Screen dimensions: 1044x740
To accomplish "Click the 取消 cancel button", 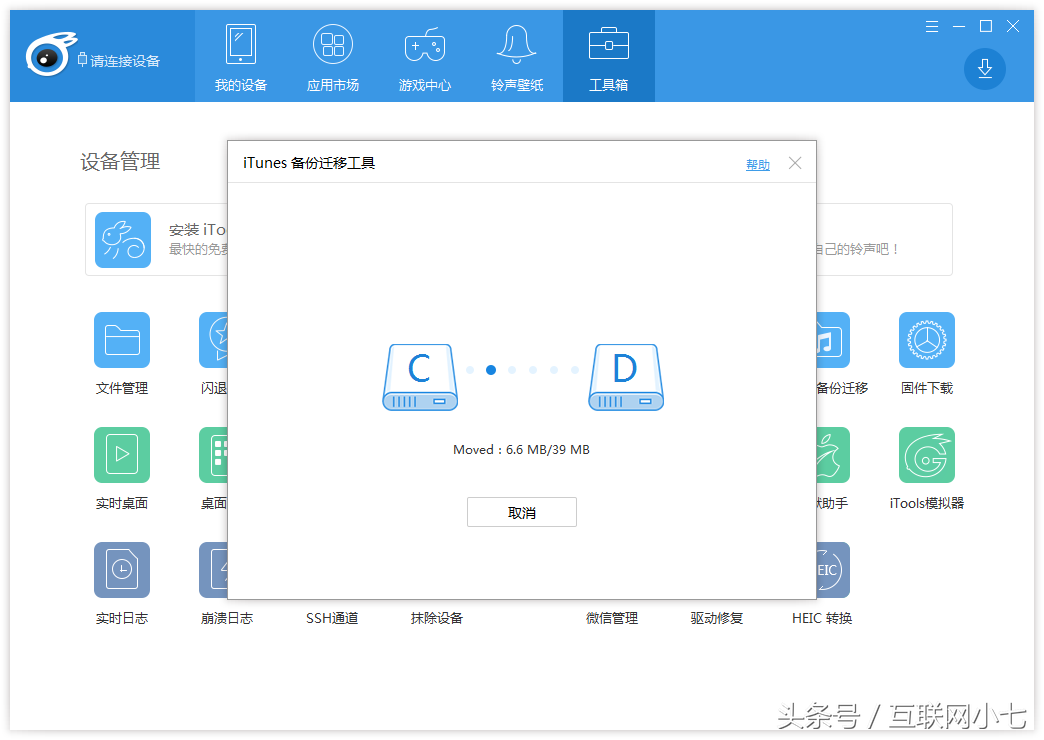I will click(x=521, y=512).
